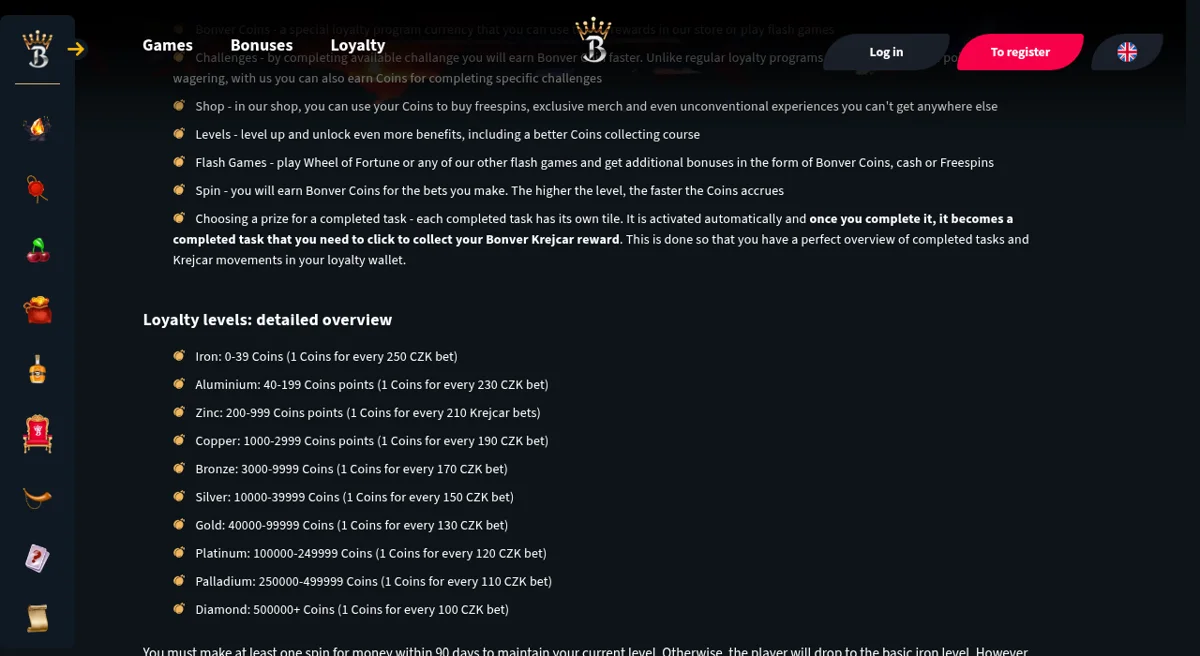Viewport: 1200px width, 656px height.
Task: Click the Log in button
Action: click(886, 52)
